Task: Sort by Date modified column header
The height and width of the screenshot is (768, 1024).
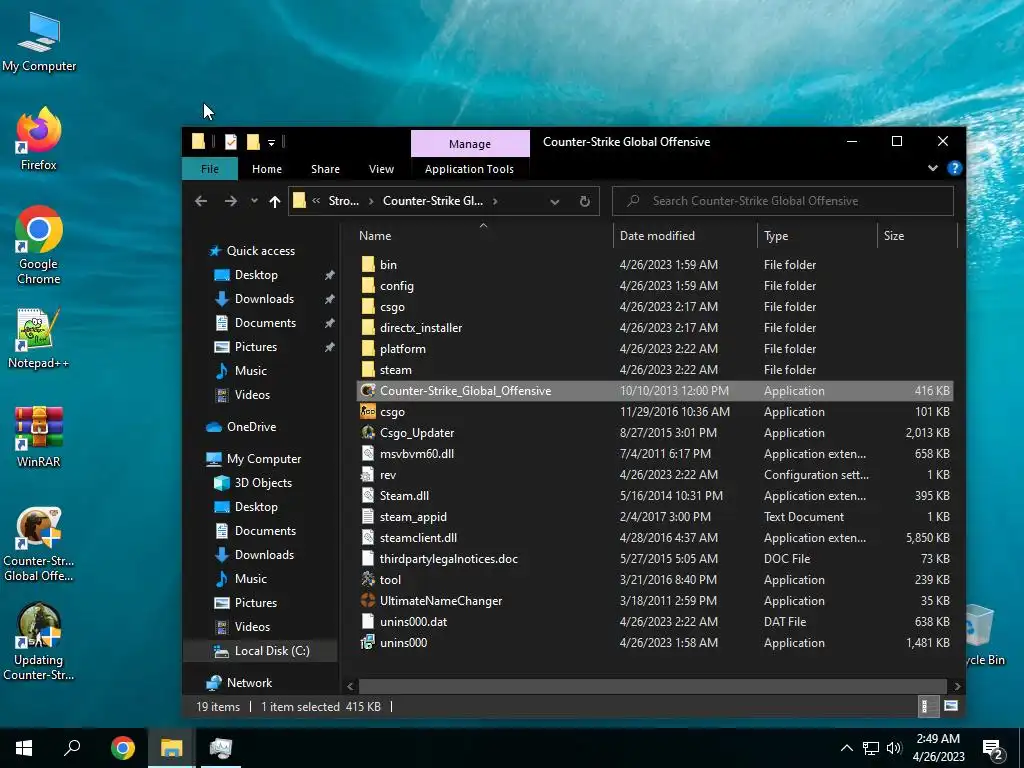Action: 684,236
